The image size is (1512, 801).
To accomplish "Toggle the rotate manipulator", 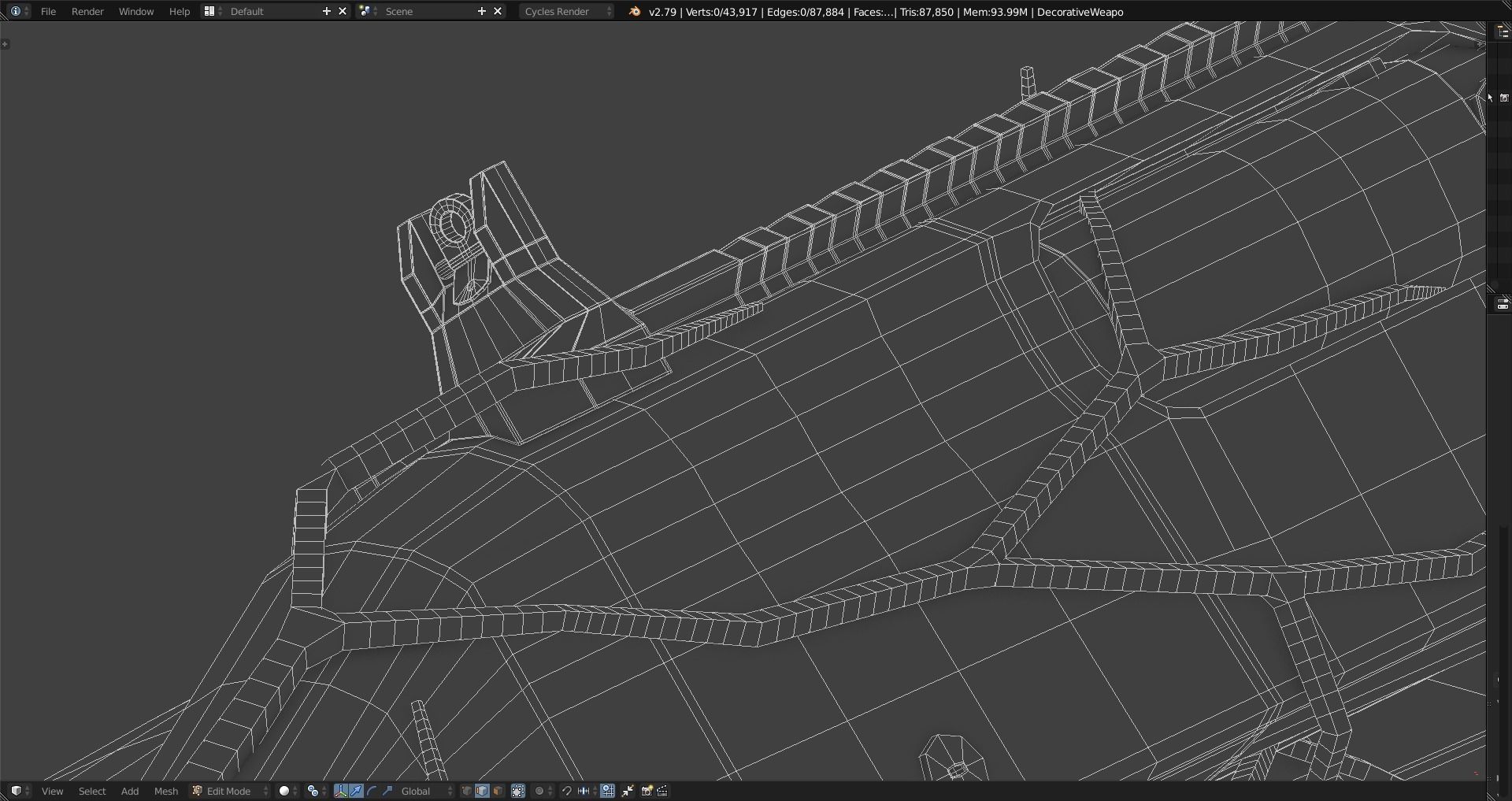I will click(372, 791).
